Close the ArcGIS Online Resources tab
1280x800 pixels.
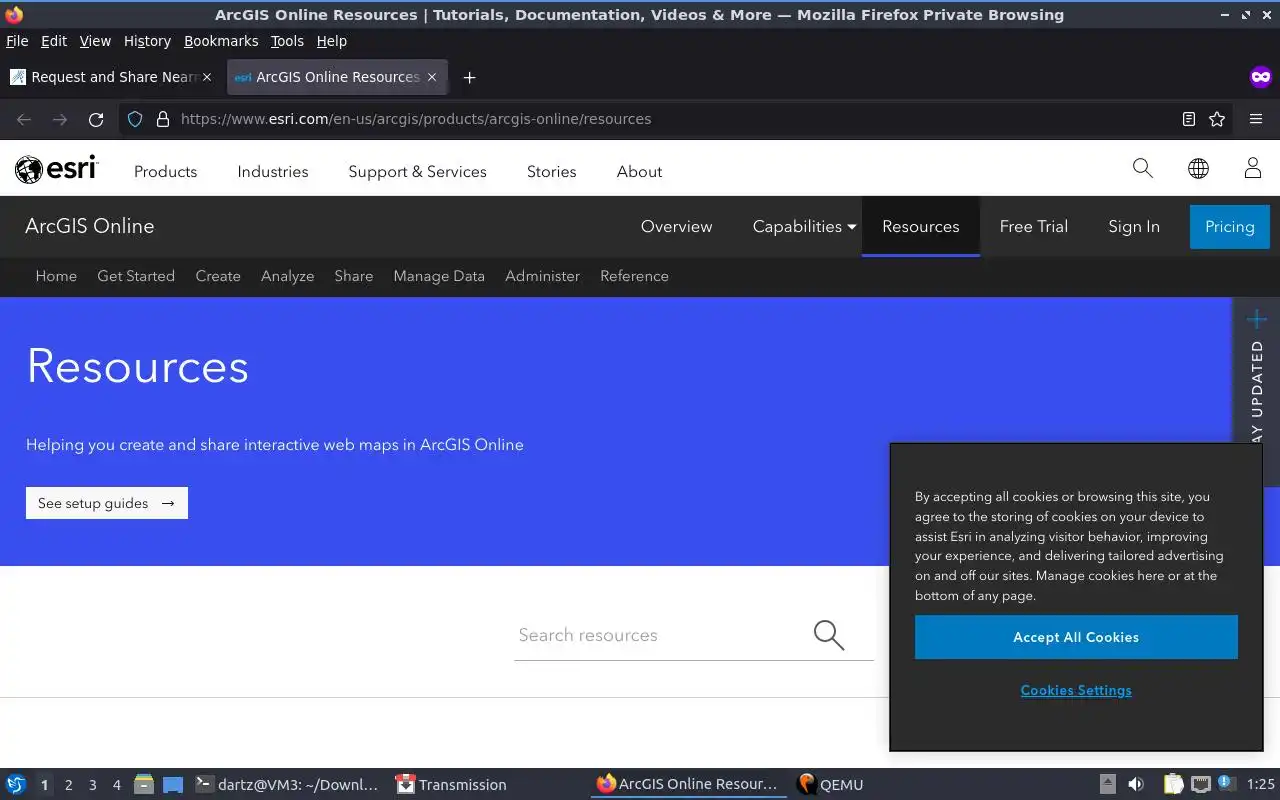pyautogui.click(x=432, y=77)
